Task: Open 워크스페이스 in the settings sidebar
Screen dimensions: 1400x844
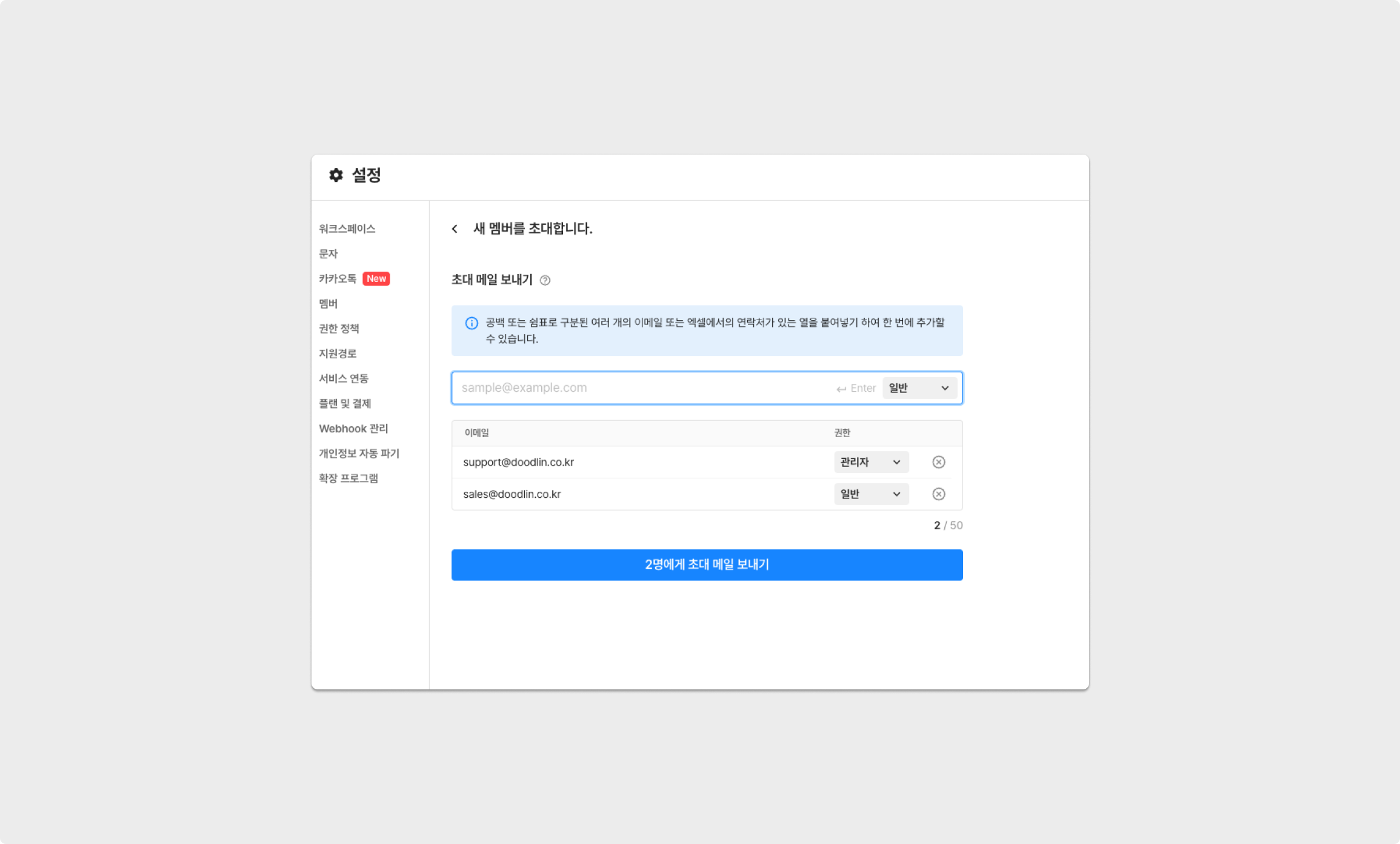Action: pyautogui.click(x=347, y=229)
